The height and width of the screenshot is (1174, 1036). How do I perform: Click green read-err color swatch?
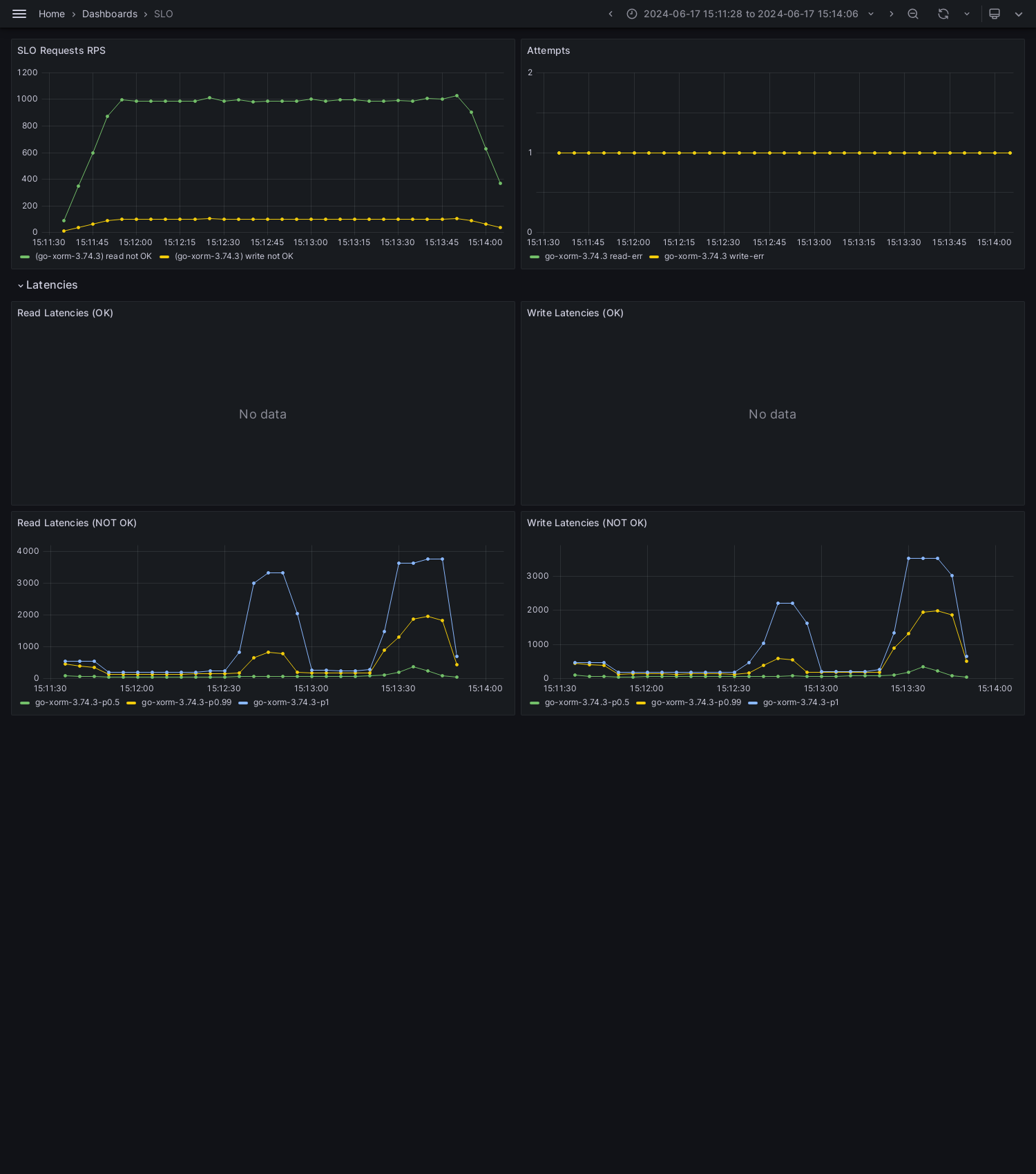coord(535,256)
